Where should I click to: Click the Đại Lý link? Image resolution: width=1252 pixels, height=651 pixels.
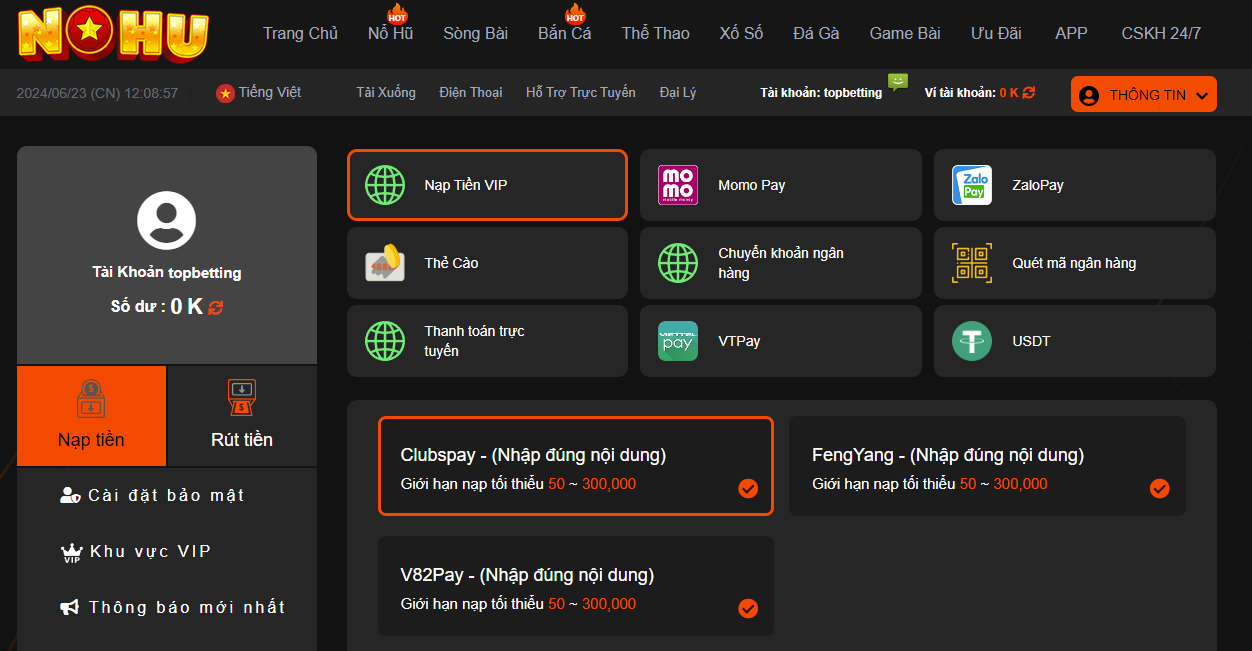678,93
